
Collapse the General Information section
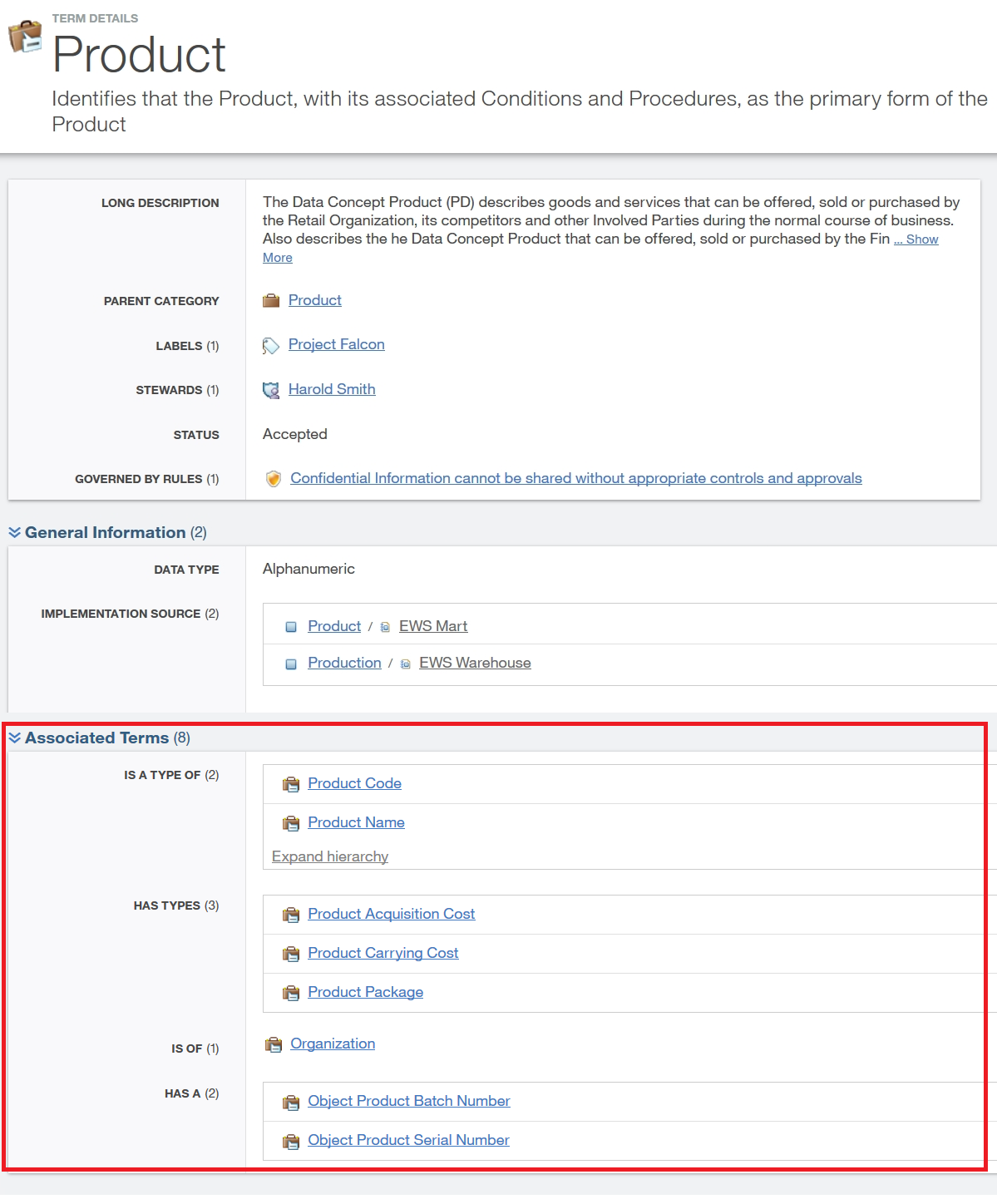point(15,532)
